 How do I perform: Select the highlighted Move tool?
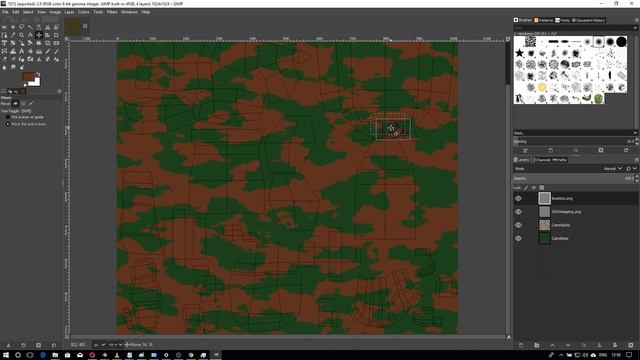tap(39, 35)
